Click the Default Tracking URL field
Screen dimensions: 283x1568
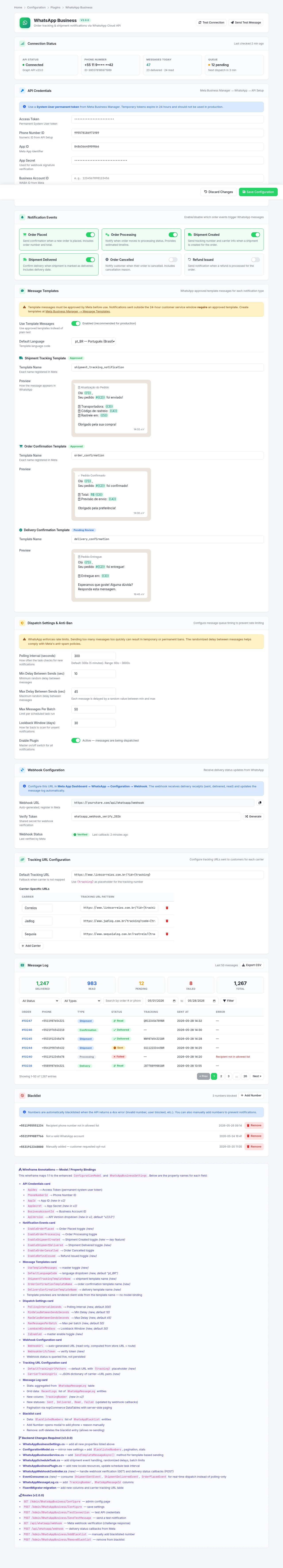click(168, 875)
